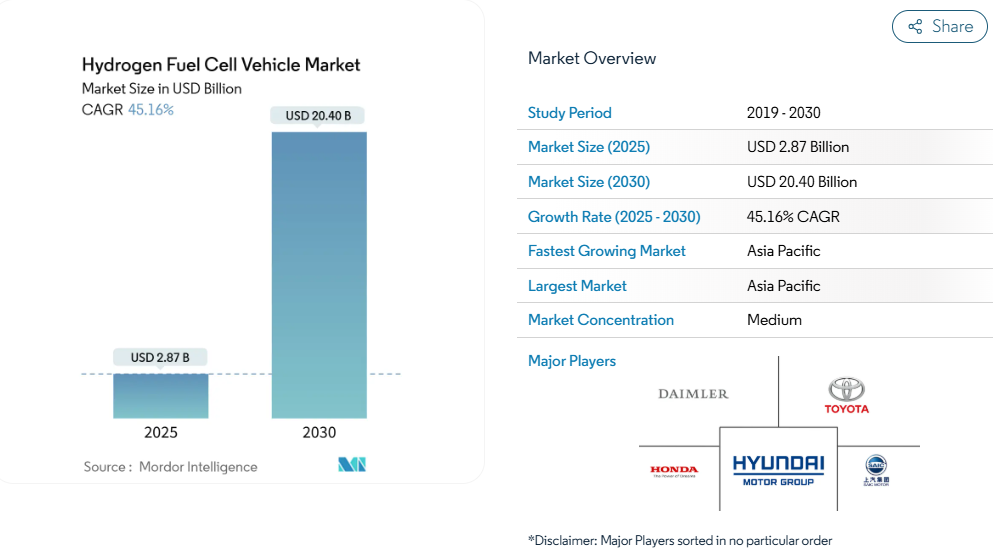Click the 2025 market size bar
Screen dimensions: 993x557
pyautogui.click(x=161, y=396)
